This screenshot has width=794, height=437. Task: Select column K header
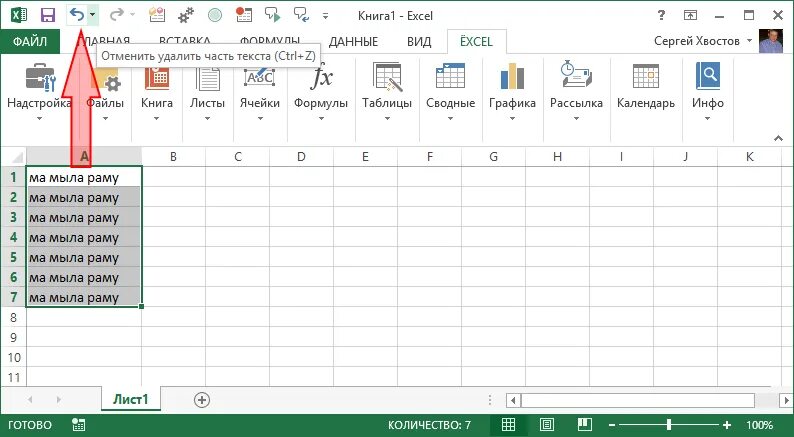point(749,157)
